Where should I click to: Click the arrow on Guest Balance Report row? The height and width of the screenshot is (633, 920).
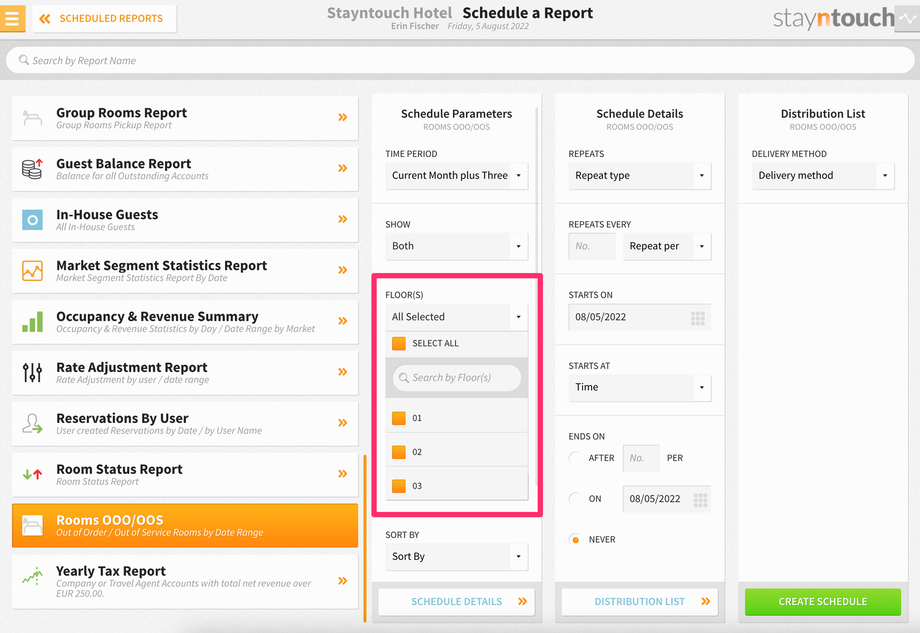(x=343, y=168)
